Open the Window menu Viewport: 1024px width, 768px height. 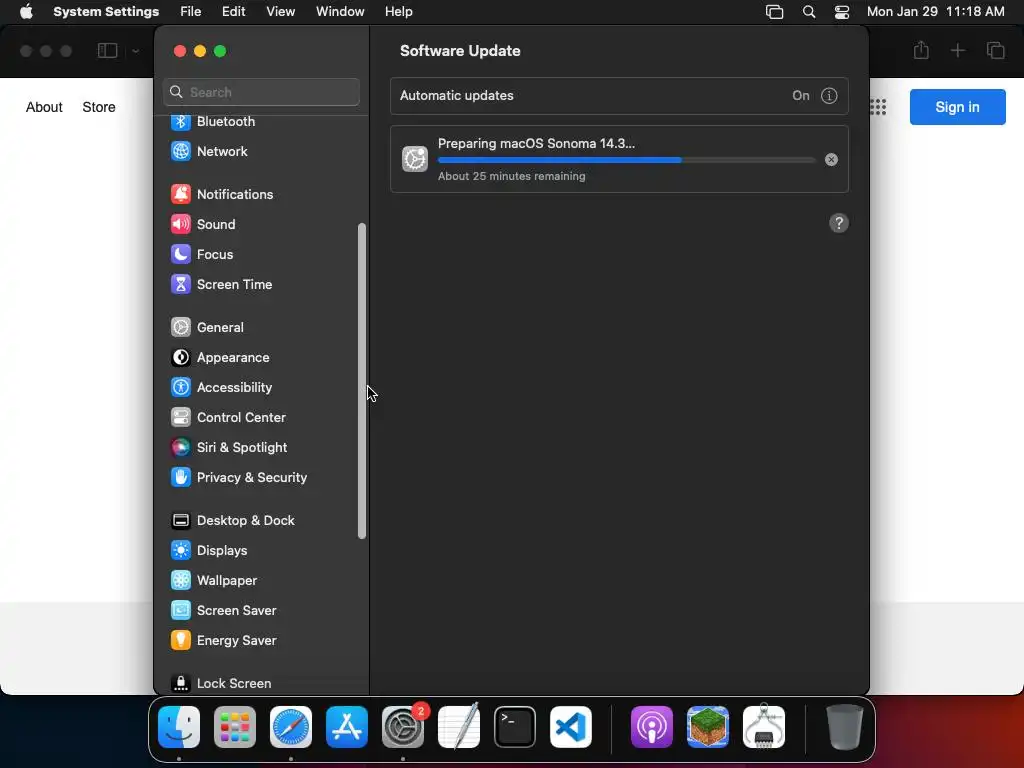[340, 12]
